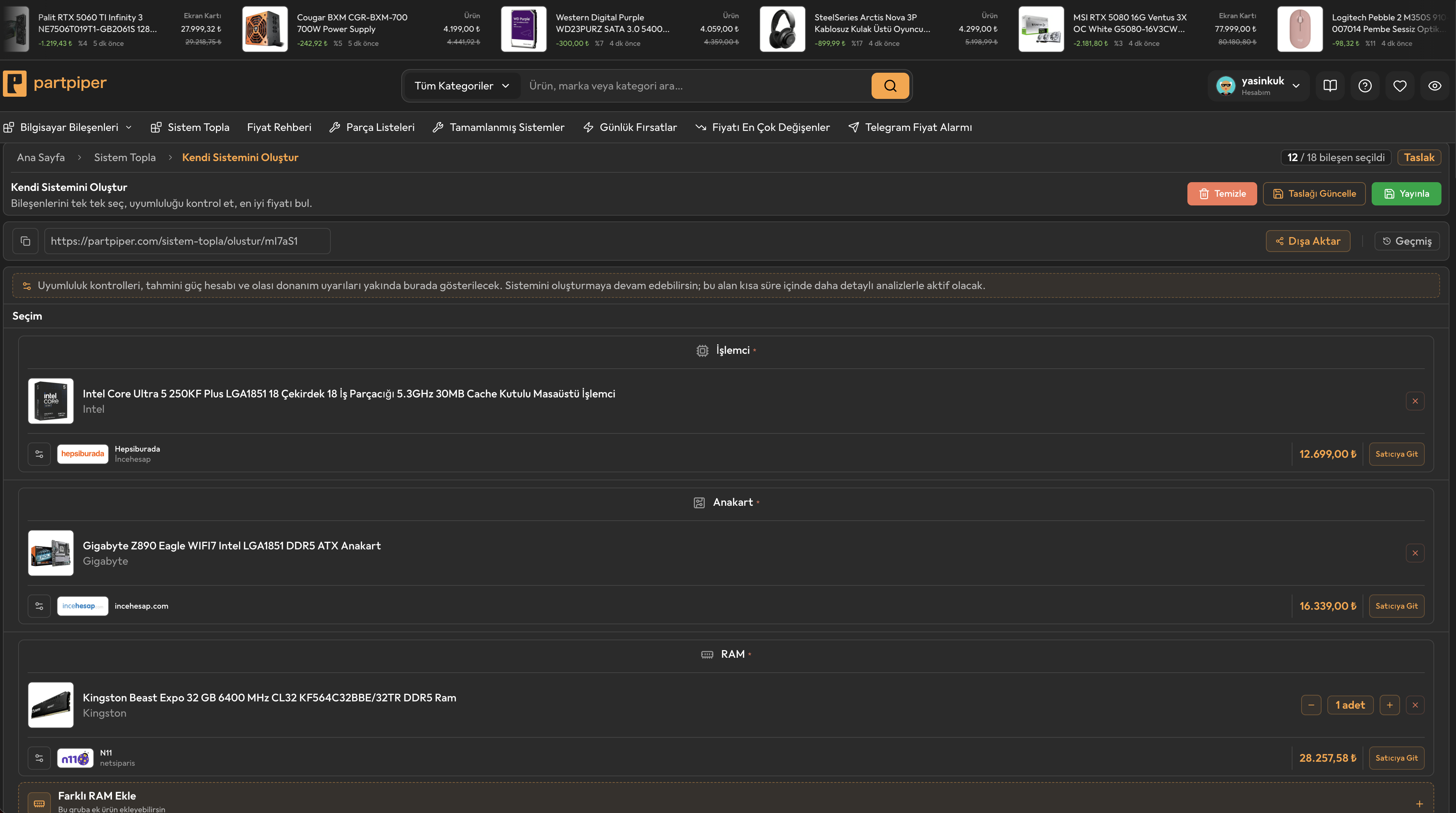Open Parça Listeleri menu item
This screenshot has width=1456, height=813.
coord(372,127)
